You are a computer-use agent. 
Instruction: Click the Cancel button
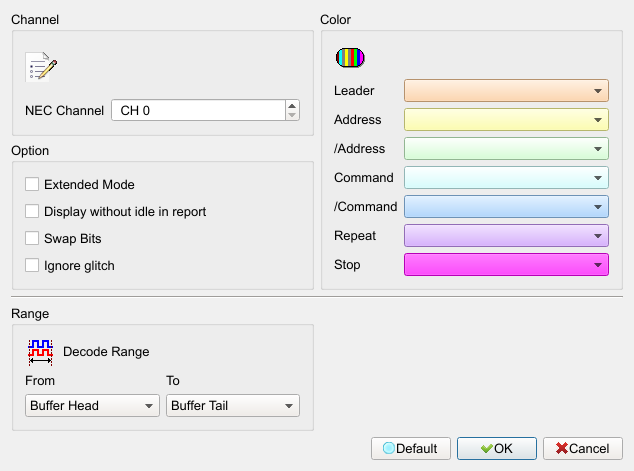pyautogui.click(x=583, y=448)
